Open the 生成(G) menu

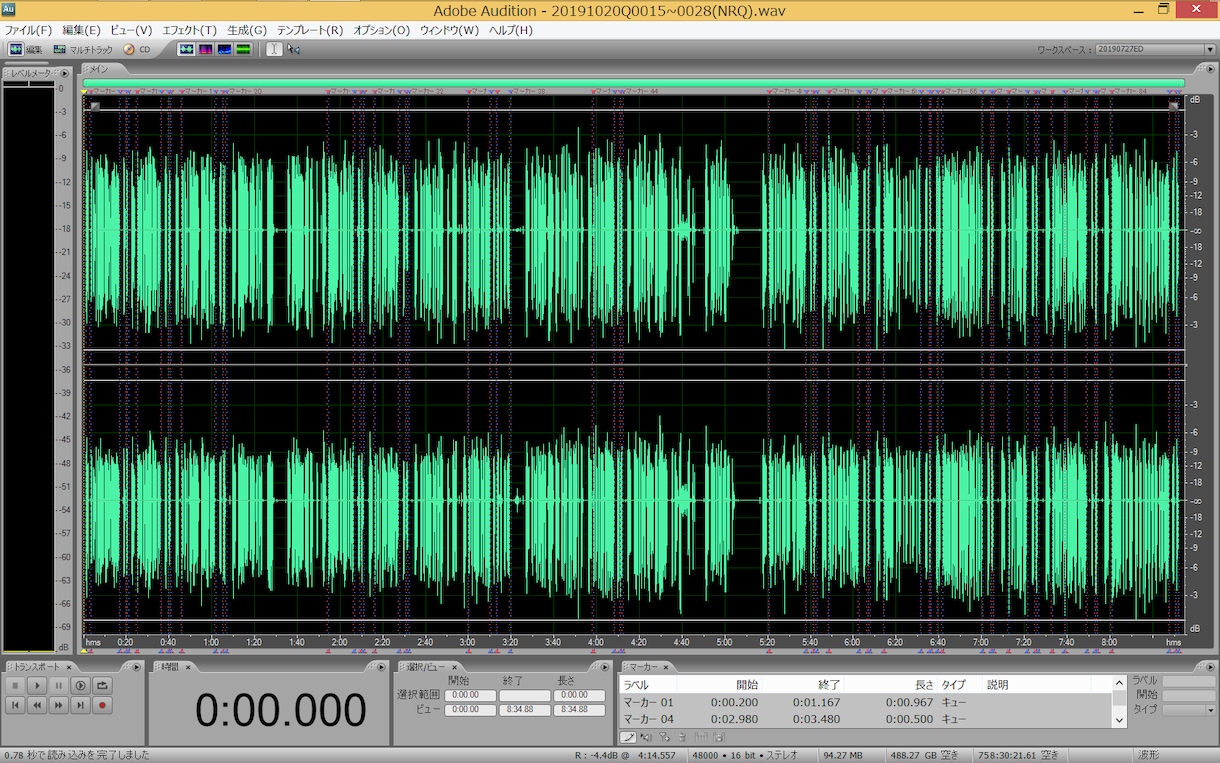[x=247, y=30]
